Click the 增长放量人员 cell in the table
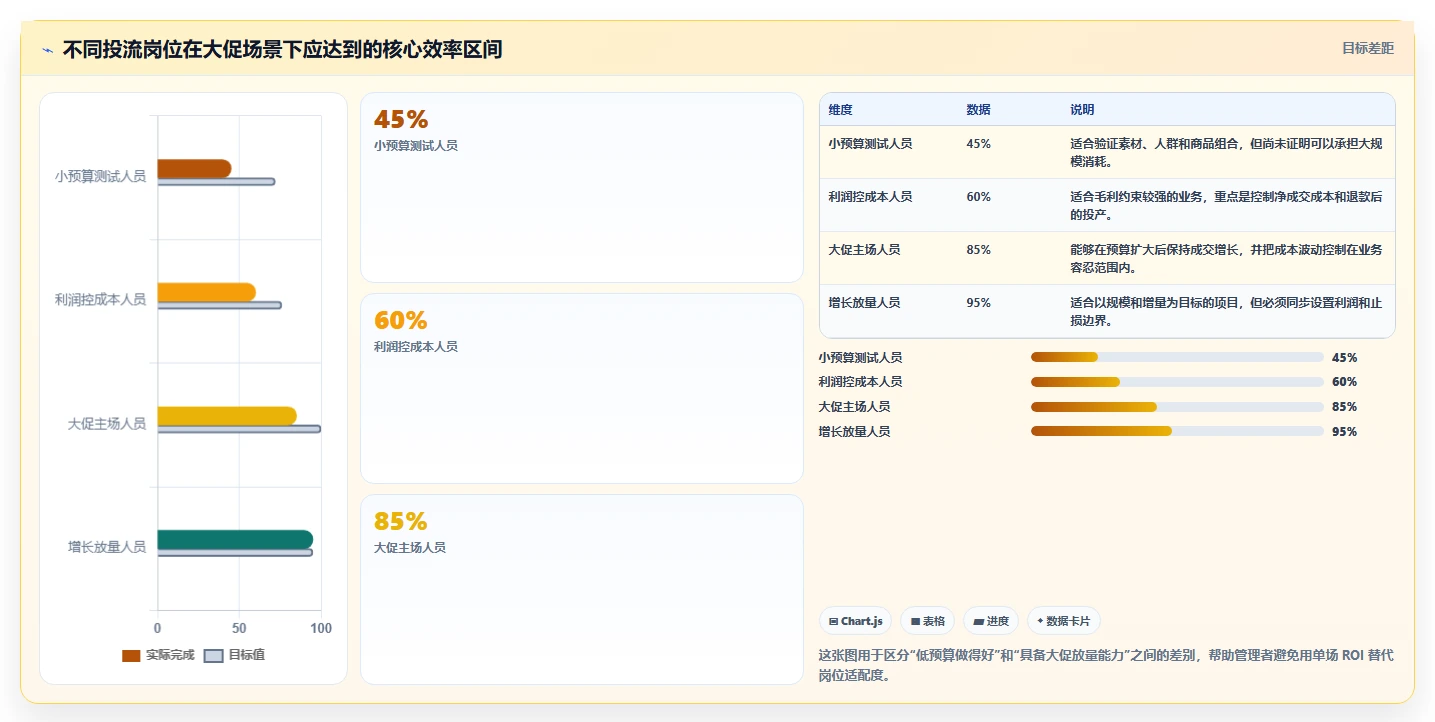 pyautogui.click(x=864, y=303)
